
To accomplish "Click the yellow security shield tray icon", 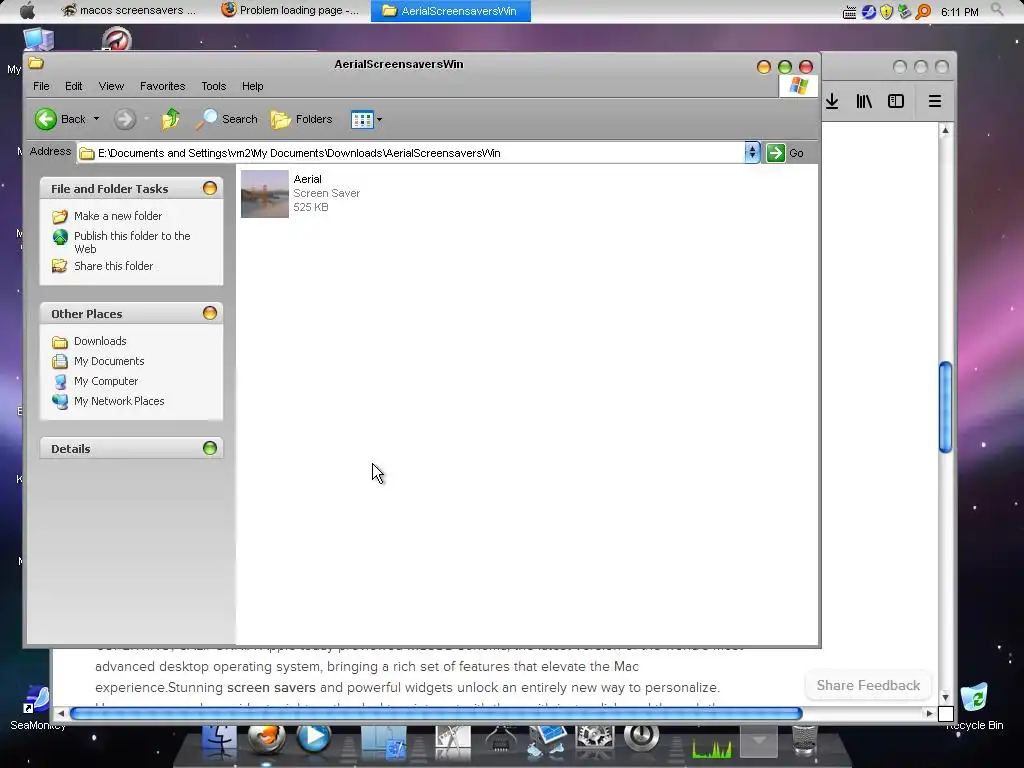I will pos(886,12).
